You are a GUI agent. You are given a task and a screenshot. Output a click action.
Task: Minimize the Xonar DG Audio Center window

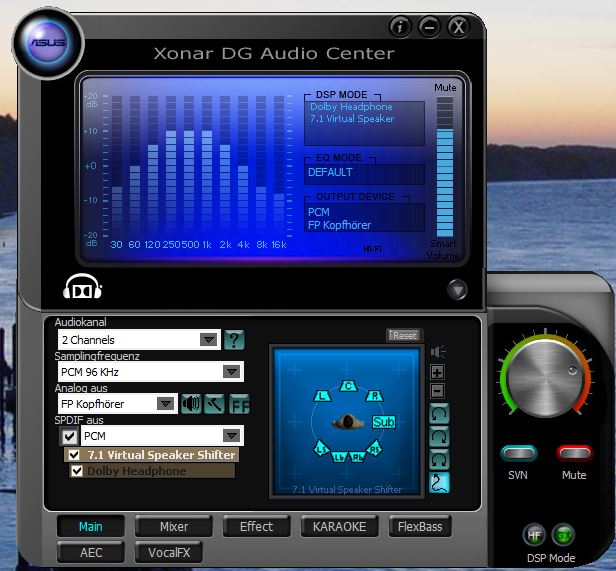(429, 27)
